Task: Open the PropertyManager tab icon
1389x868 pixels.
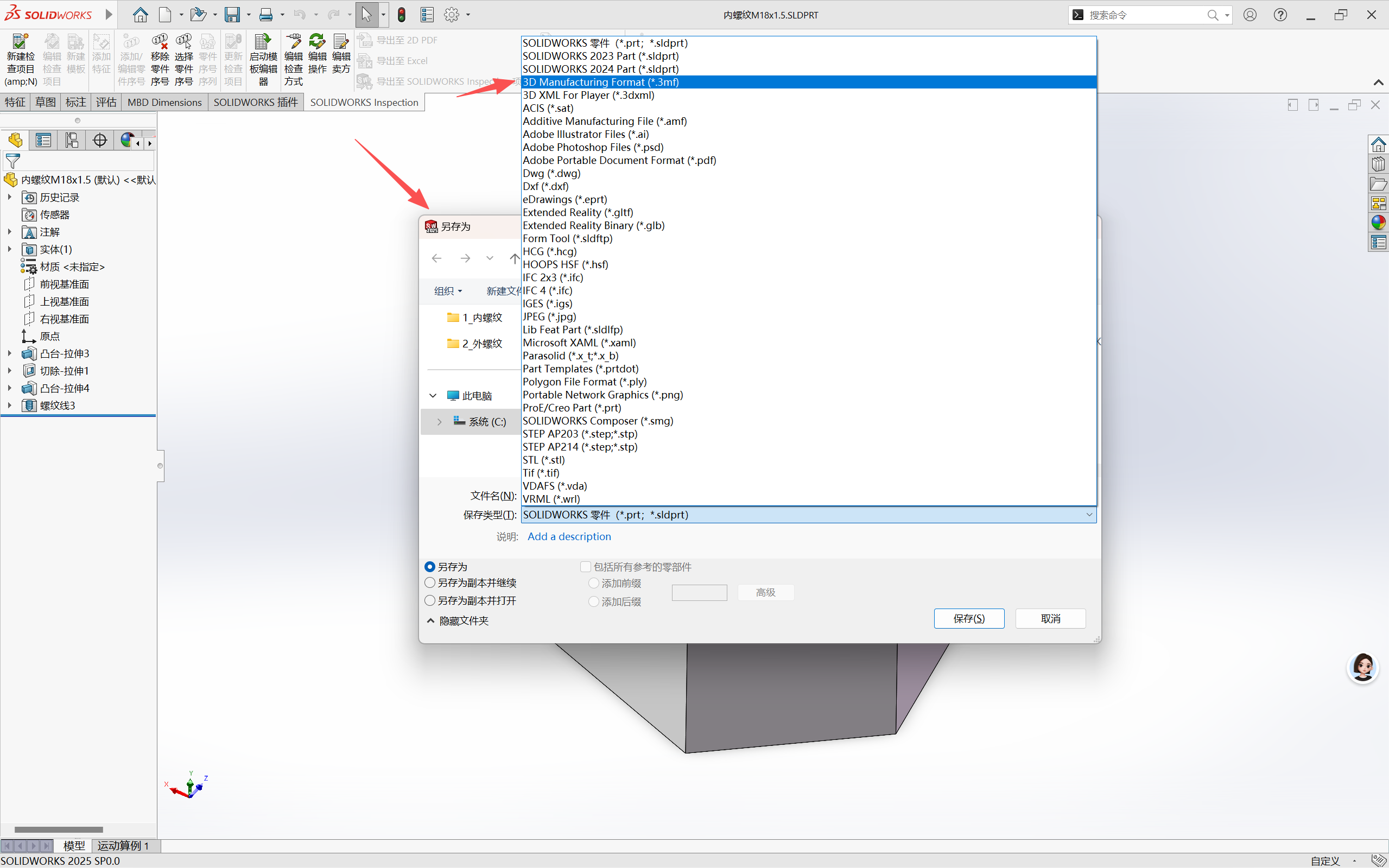Action: click(43, 140)
